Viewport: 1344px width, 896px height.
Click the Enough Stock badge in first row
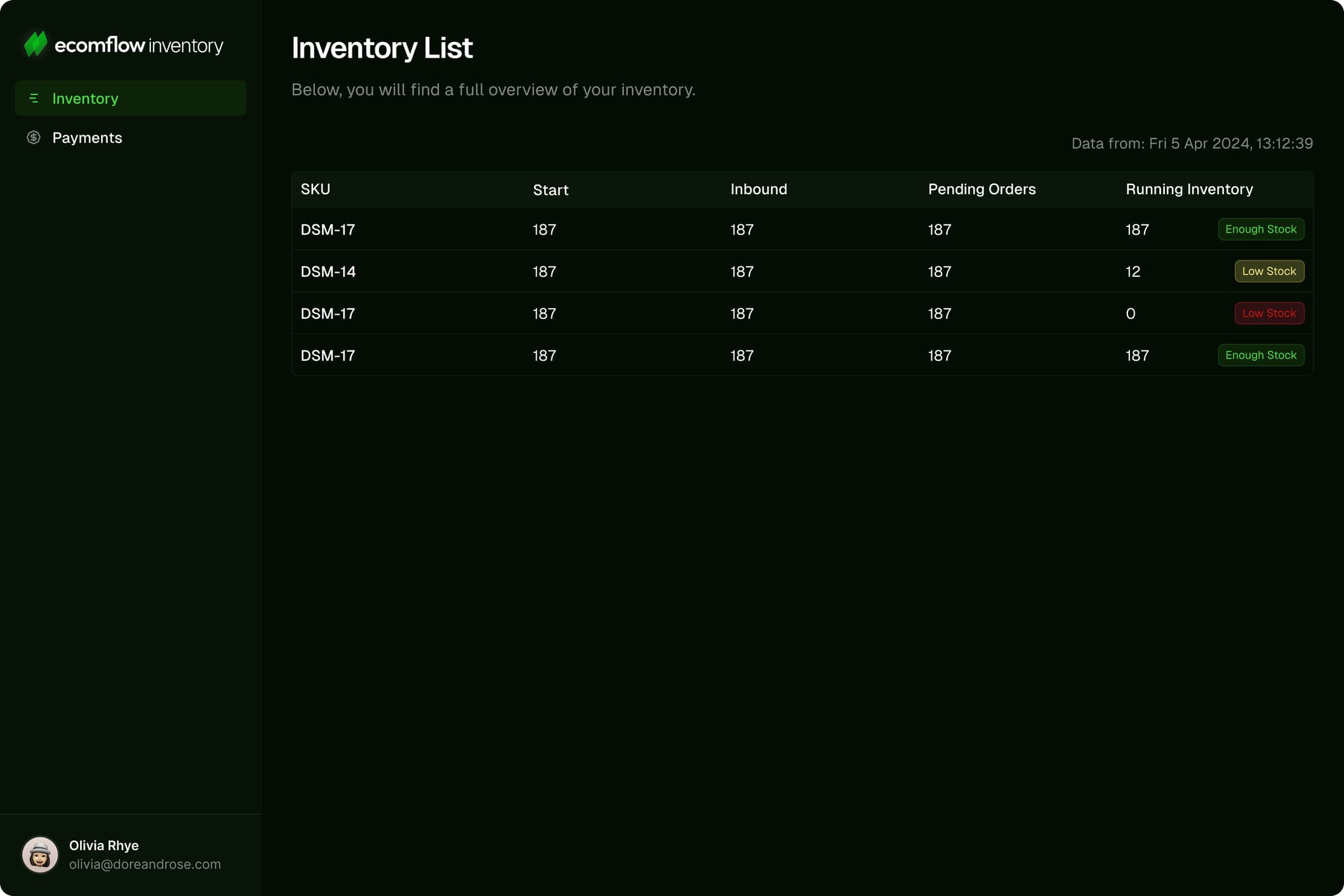pos(1260,230)
